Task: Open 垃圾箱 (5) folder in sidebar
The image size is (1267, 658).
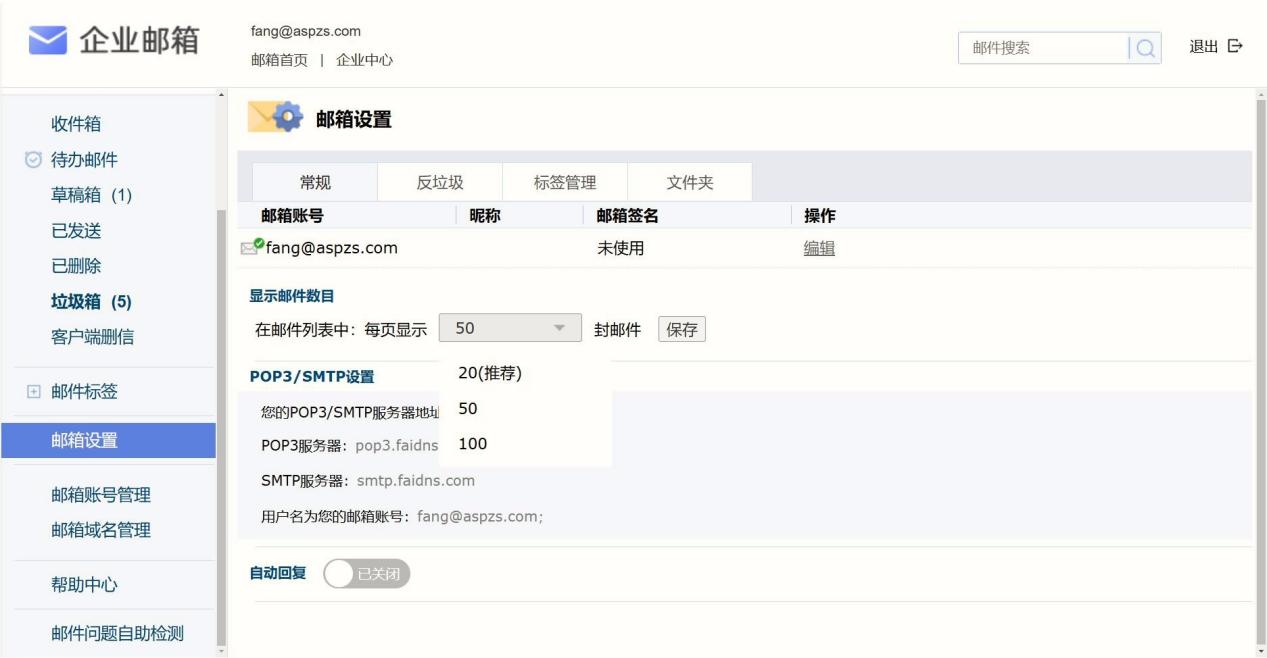Action: click(91, 302)
